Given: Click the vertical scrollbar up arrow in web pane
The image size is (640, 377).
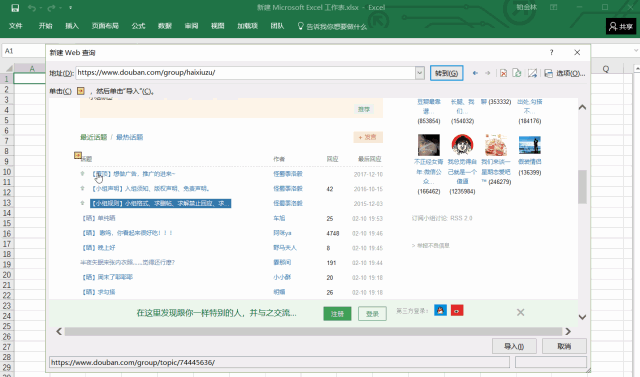Looking at the screenshot, I should (x=582, y=107).
